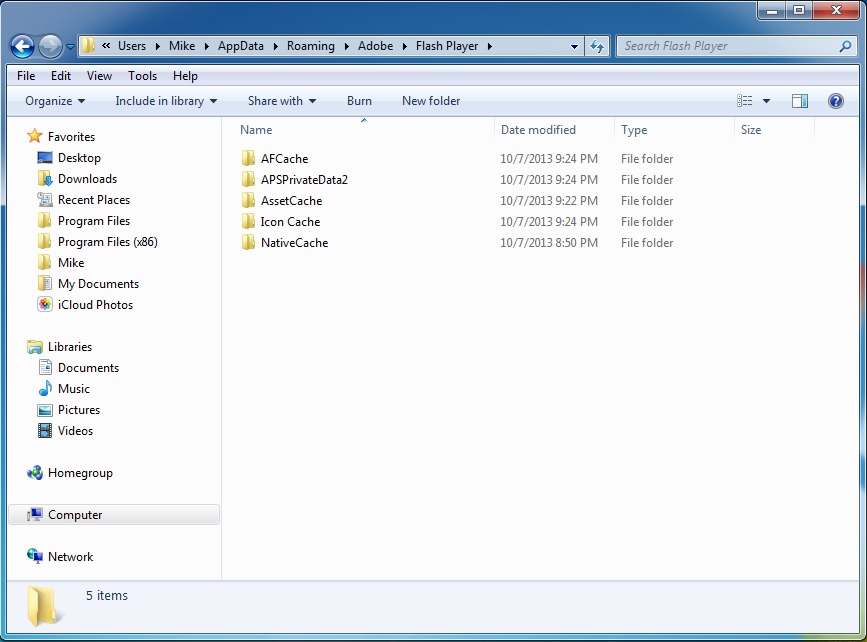The image size is (867, 642).
Task: Open the Change your view dropdown arrow
Action: coord(764,100)
